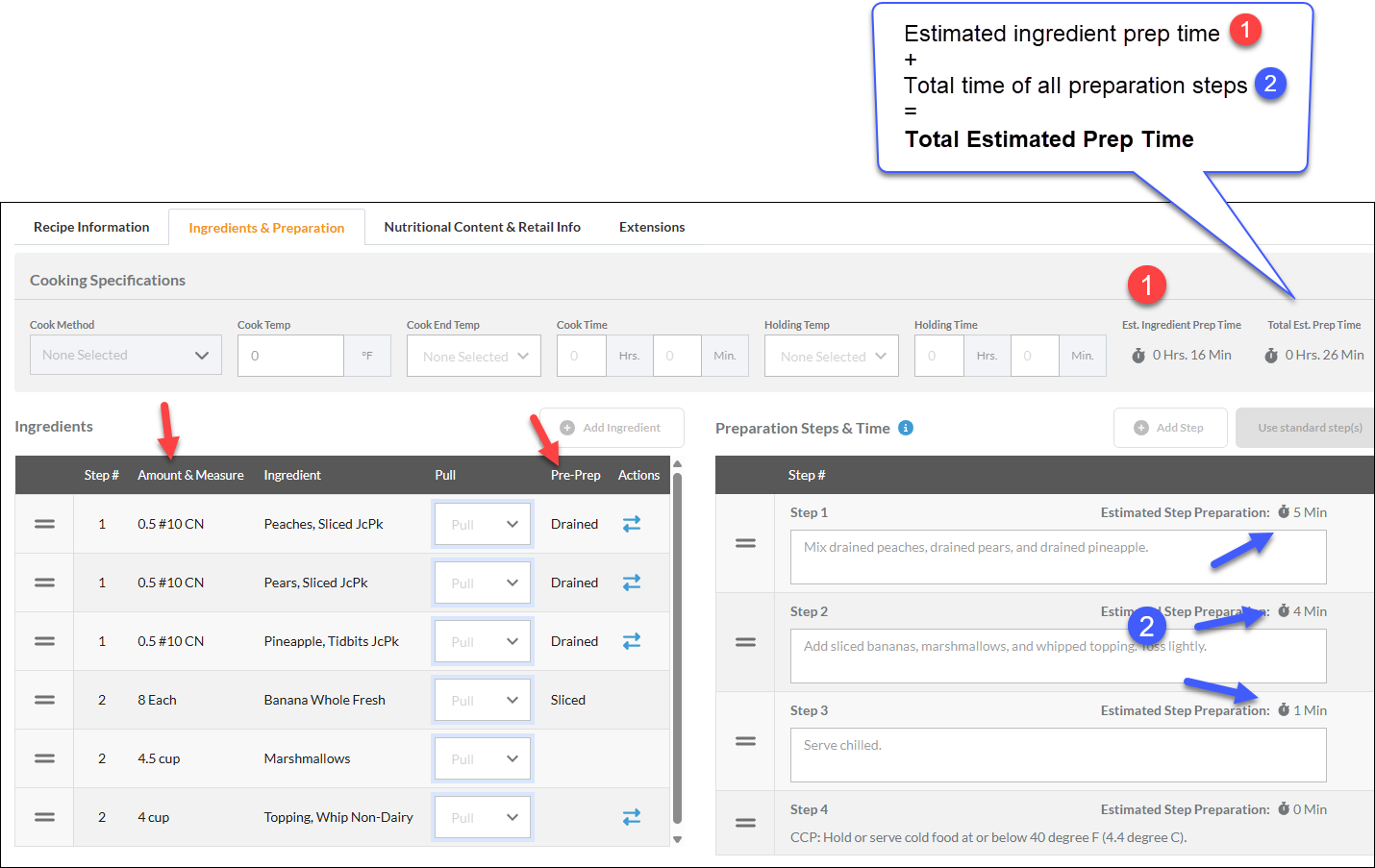Edit Step 2 text about sliced bananas
The height and width of the screenshot is (868, 1375).
coord(1058,656)
